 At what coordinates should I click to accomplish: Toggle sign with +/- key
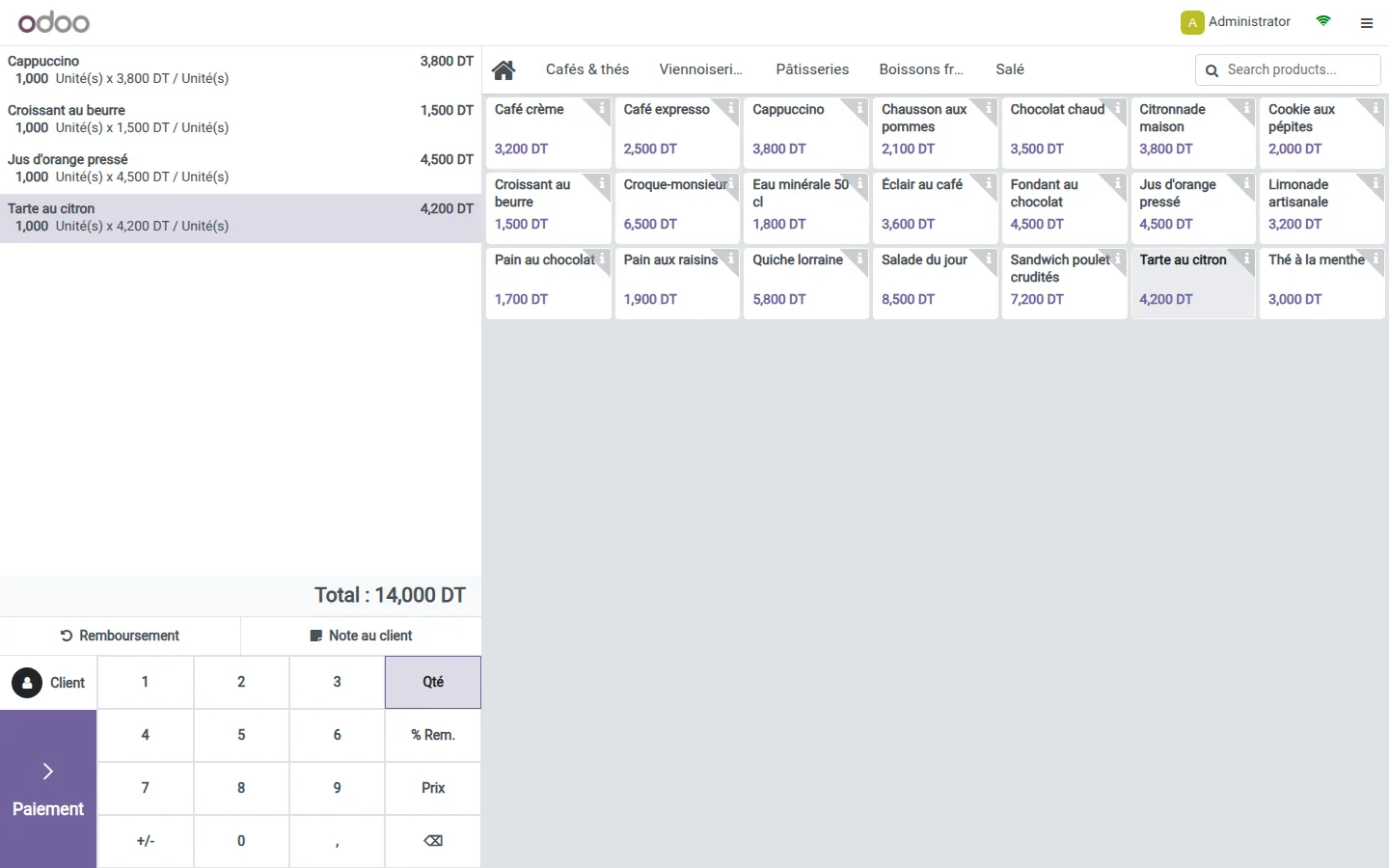tap(146, 841)
